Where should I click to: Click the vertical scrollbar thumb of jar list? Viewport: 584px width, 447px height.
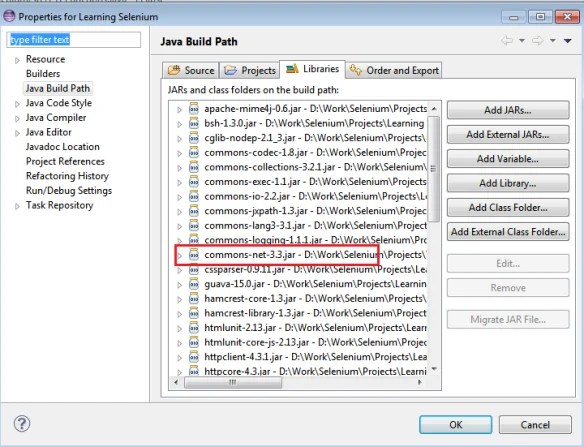click(433, 168)
